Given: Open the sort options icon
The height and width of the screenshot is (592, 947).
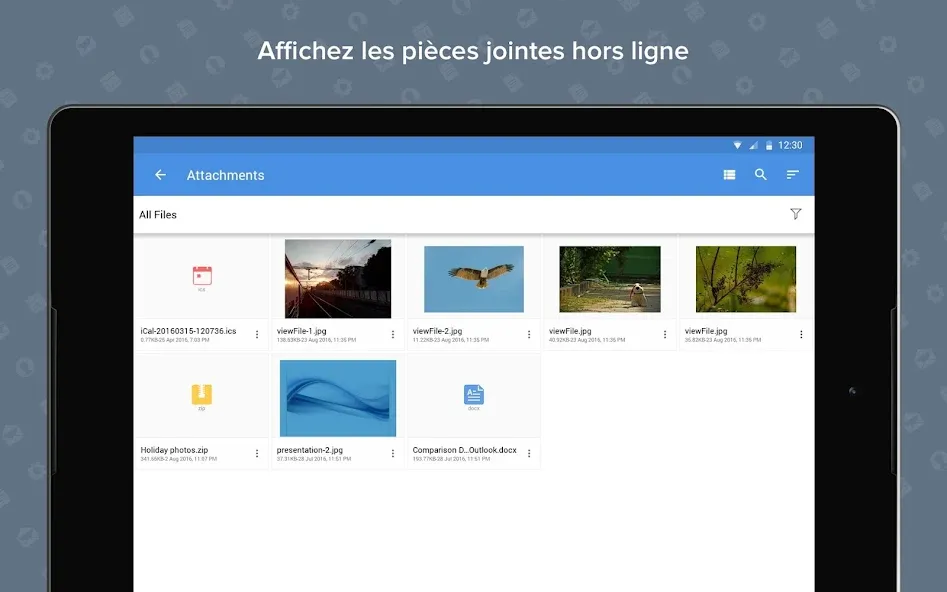Looking at the screenshot, I should coord(792,175).
